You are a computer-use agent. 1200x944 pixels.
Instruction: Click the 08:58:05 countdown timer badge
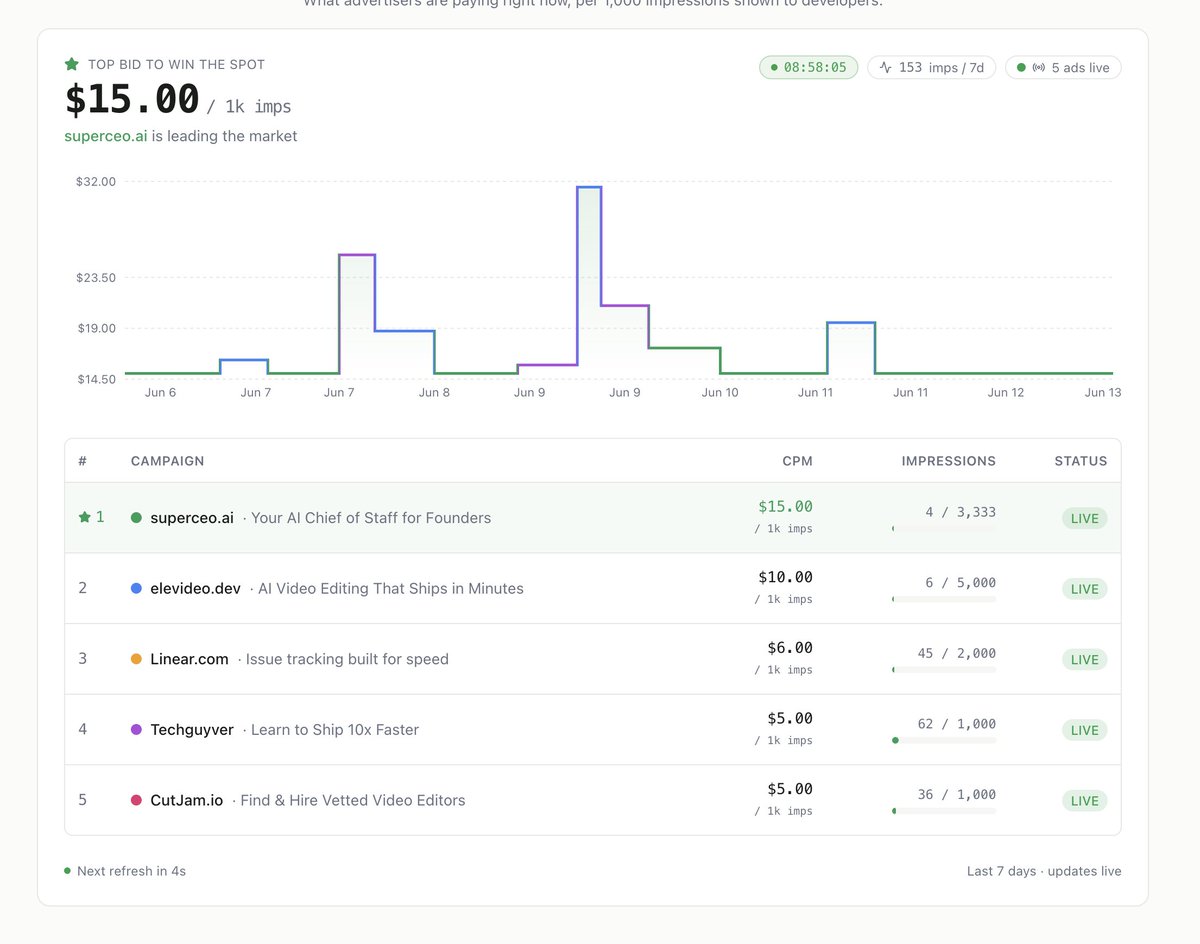click(x=808, y=68)
